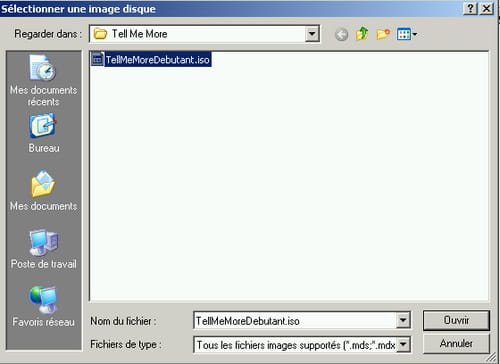The height and width of the screenshot is (364, 500).
Task: Select the TellMeMoreDebutant.iso file icon
Action: [97, 59]
